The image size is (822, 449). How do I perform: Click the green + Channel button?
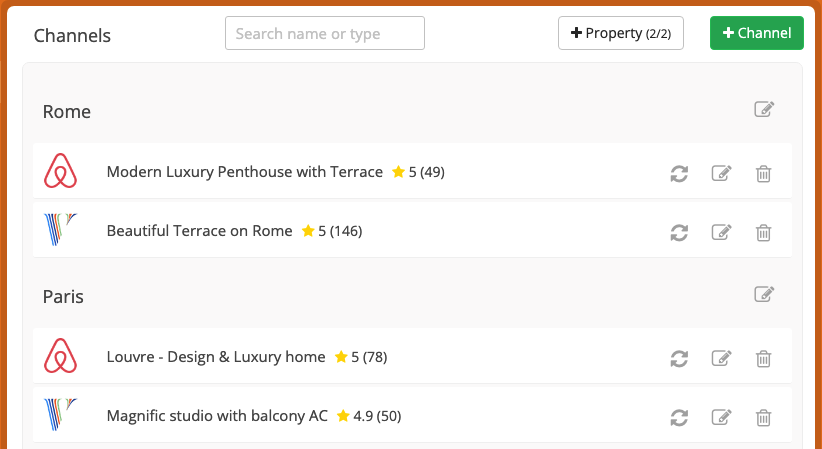click(x=756, y=33)
